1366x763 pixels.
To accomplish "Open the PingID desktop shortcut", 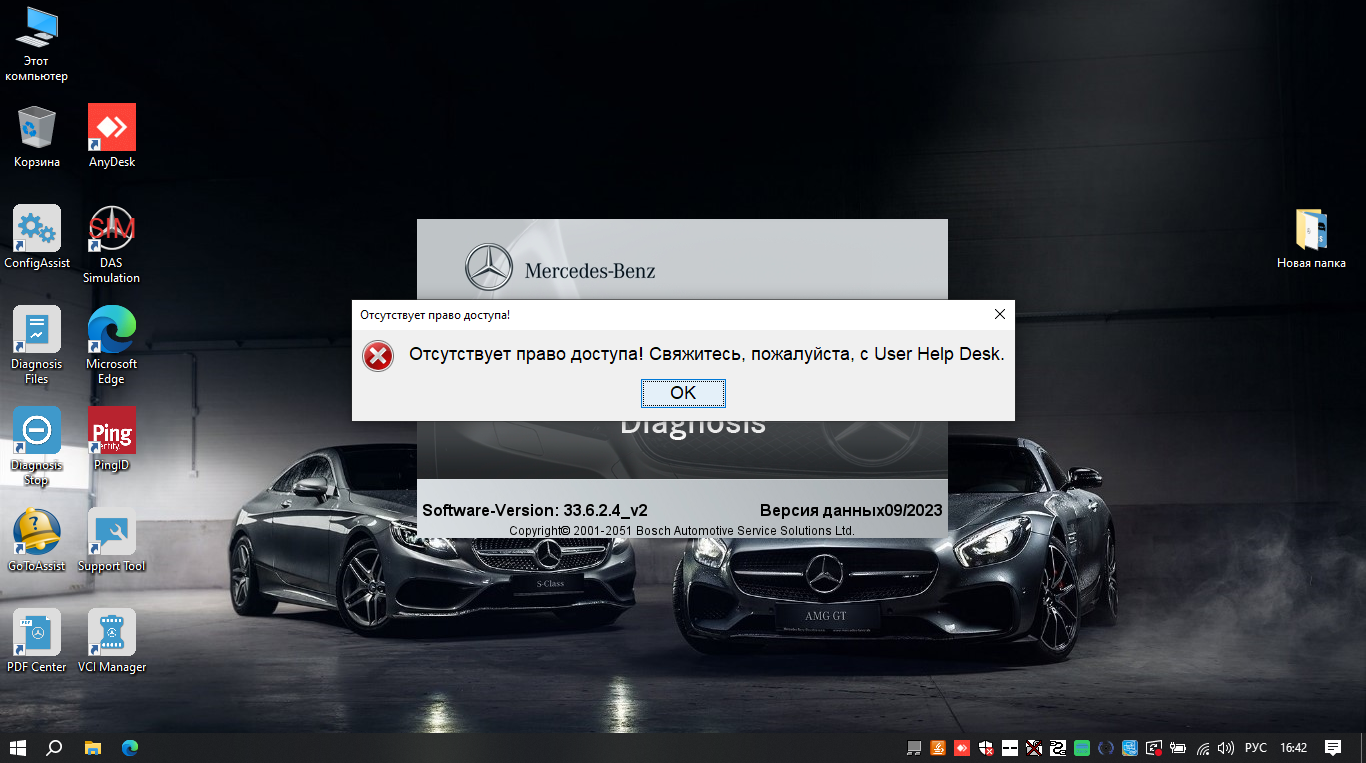I will coord(112,439).
